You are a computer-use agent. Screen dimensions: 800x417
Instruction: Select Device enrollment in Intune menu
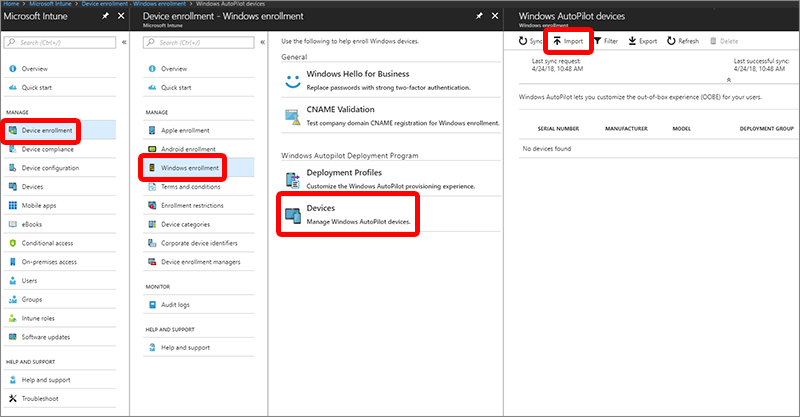tap(47, 130)
